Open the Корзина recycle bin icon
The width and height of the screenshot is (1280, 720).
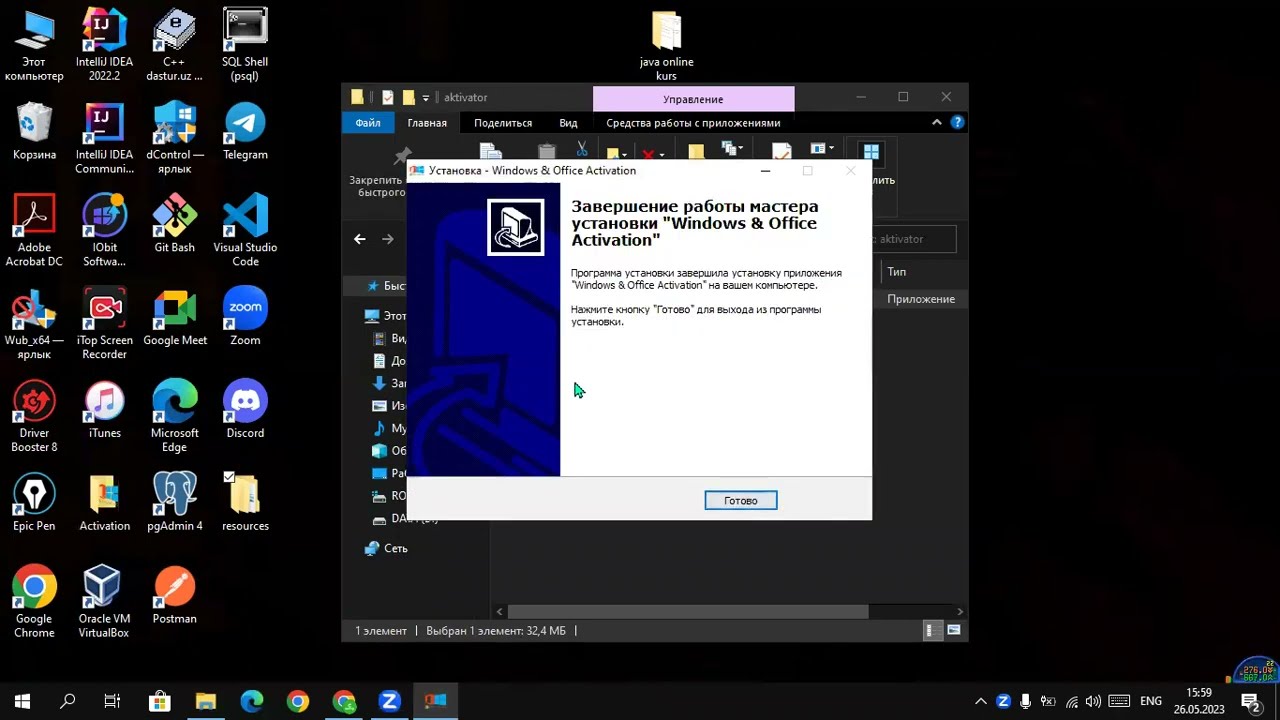34,132
